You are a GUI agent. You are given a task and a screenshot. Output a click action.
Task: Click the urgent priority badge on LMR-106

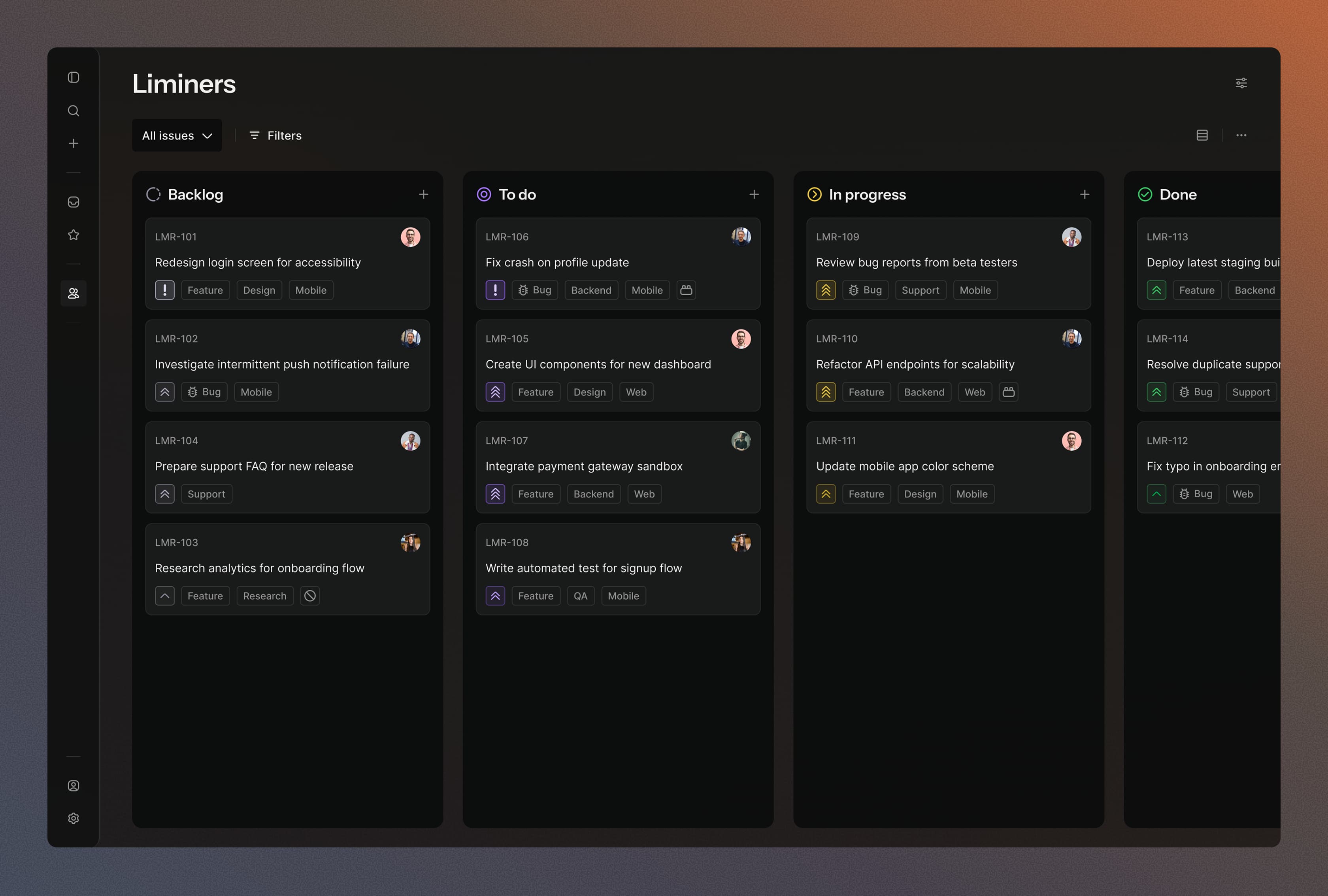point(495,290)
